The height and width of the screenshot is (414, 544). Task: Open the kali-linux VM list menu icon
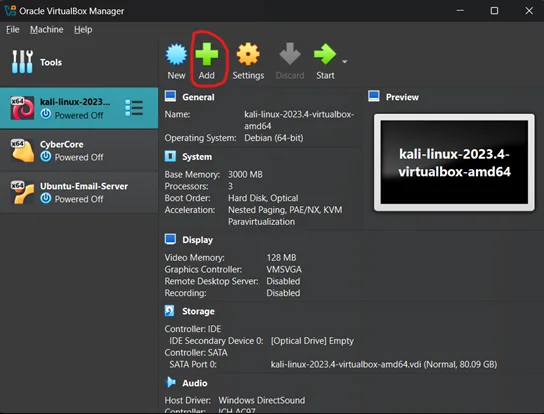coord(134,108)
